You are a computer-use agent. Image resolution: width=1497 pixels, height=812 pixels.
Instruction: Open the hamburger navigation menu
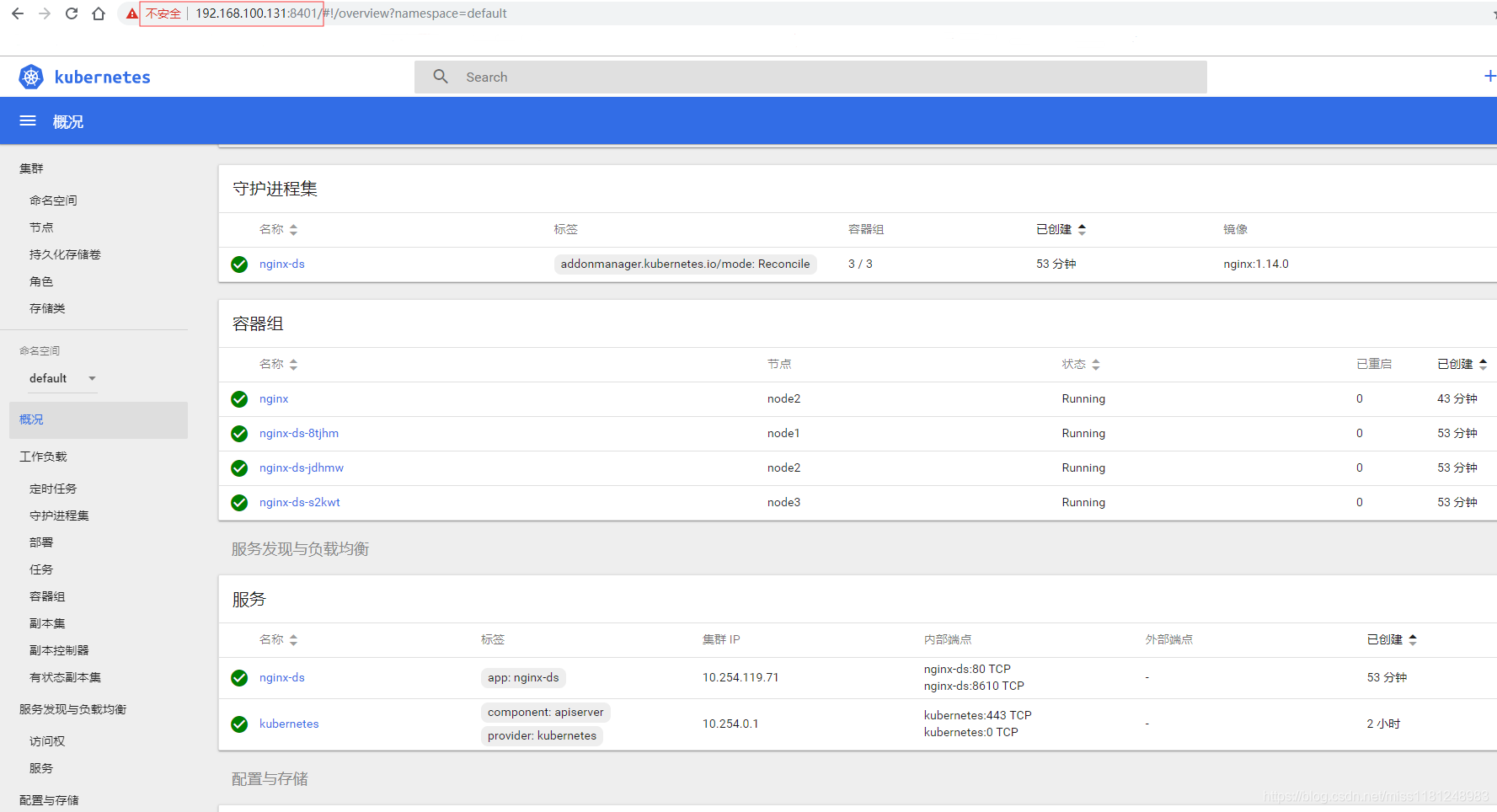pyautogui.click(x=28, y=121)
